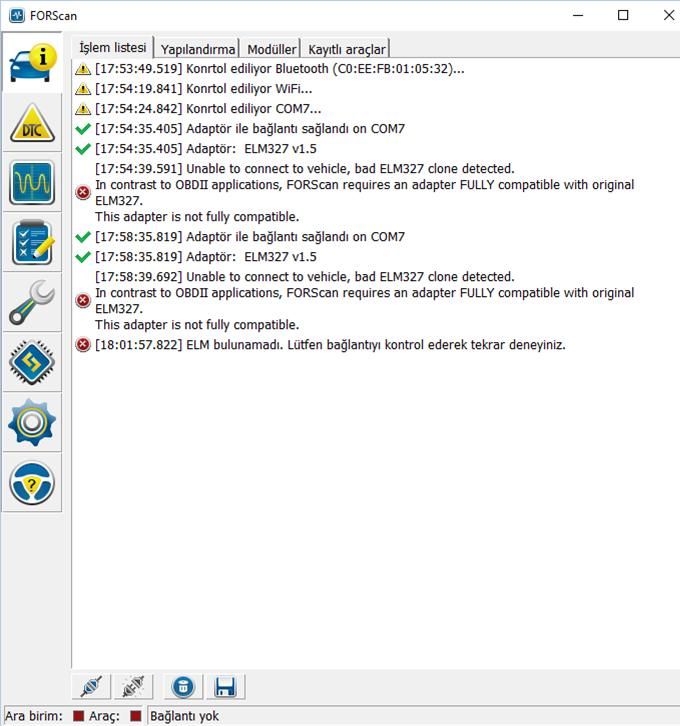Save the log with floppy disk button

(x=225, y=686)
